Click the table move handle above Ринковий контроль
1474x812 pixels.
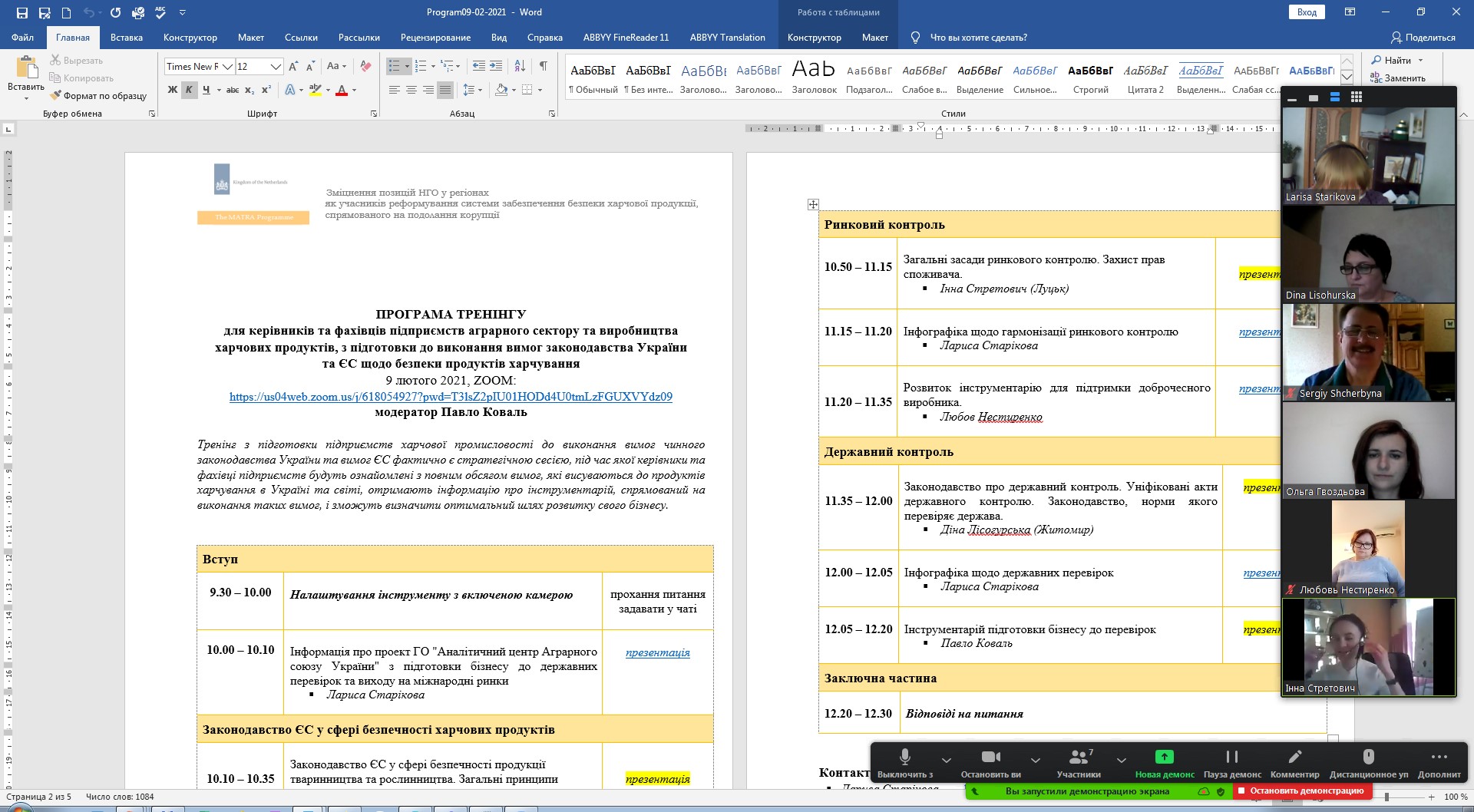(813, 204)
